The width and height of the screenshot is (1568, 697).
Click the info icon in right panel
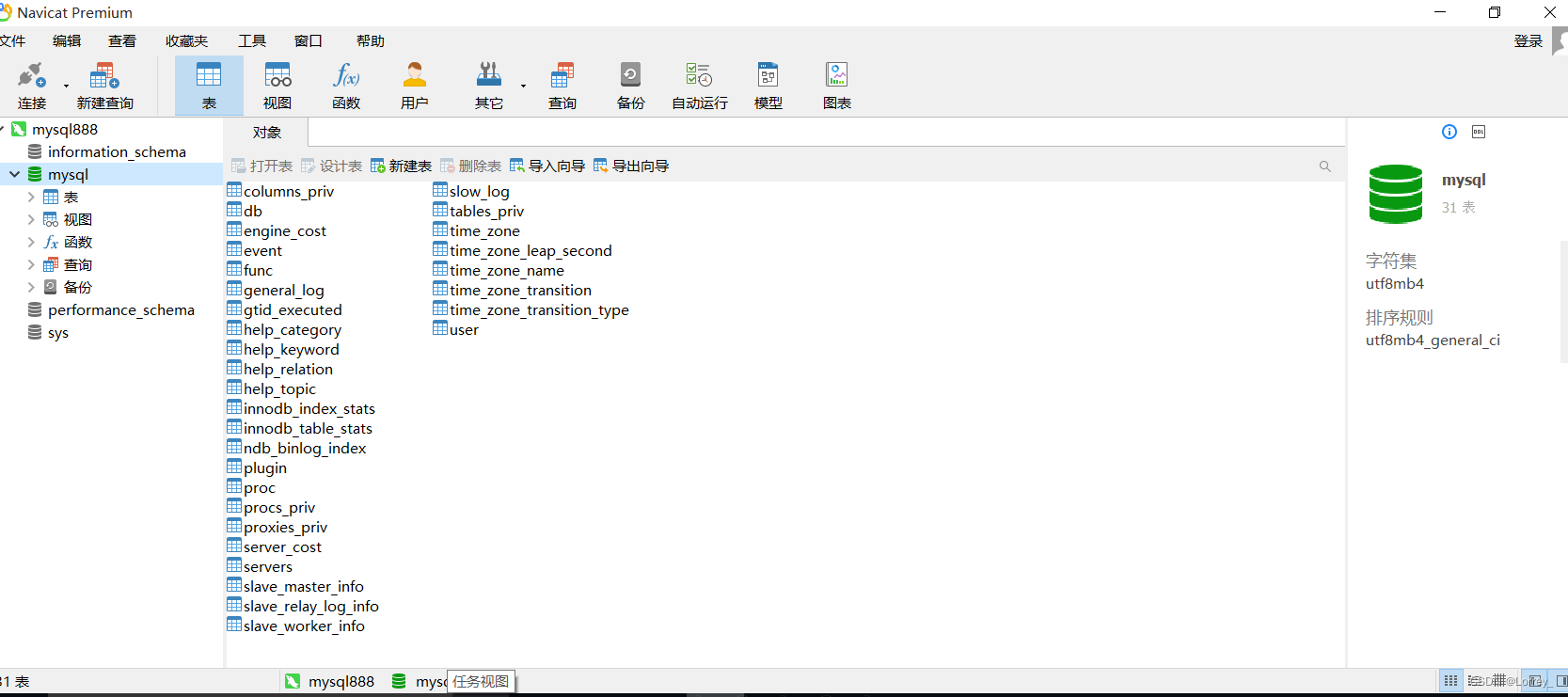(x=1449, y=132)
